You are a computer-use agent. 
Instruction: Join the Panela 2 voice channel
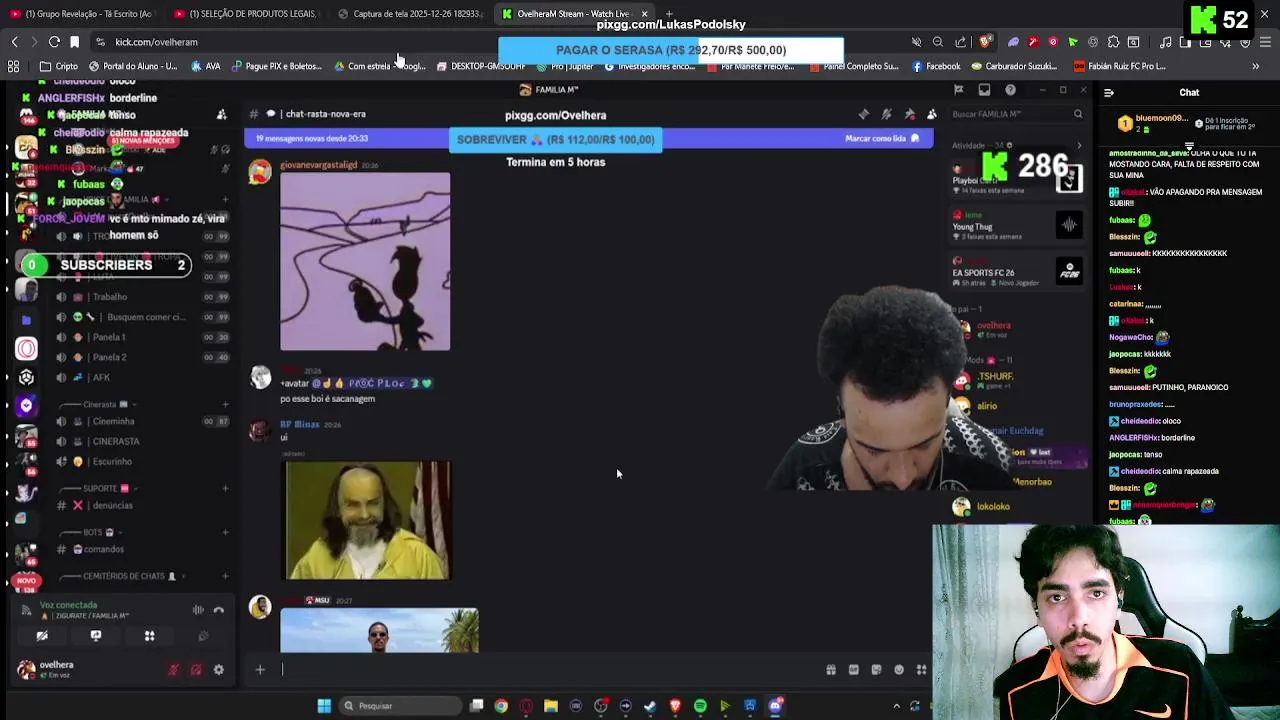[143, 357]
